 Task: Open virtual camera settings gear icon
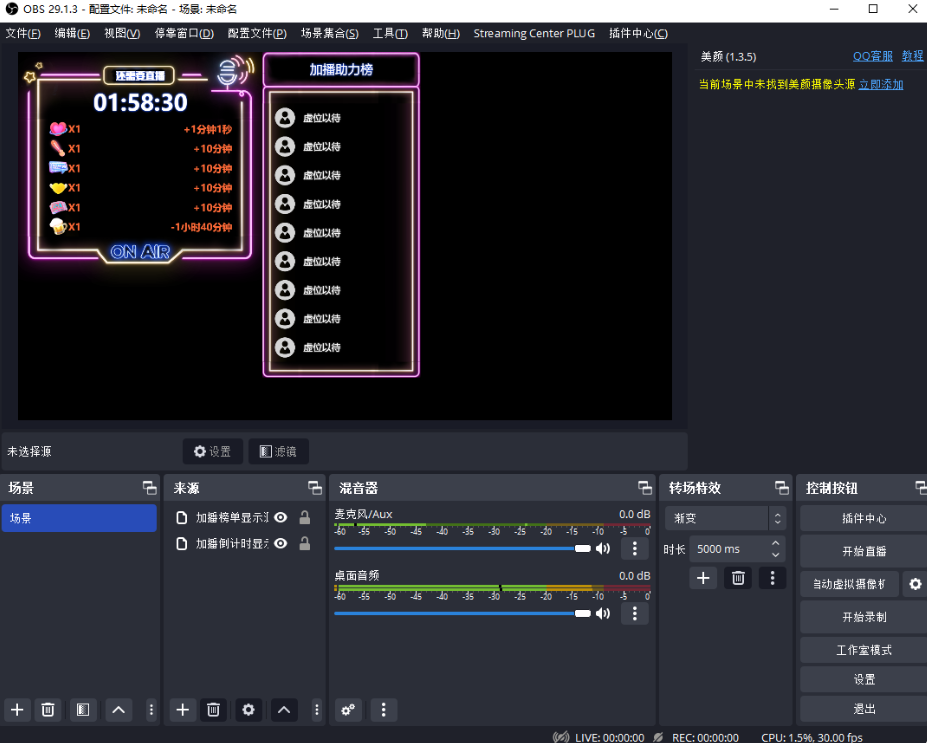(914, 584)
